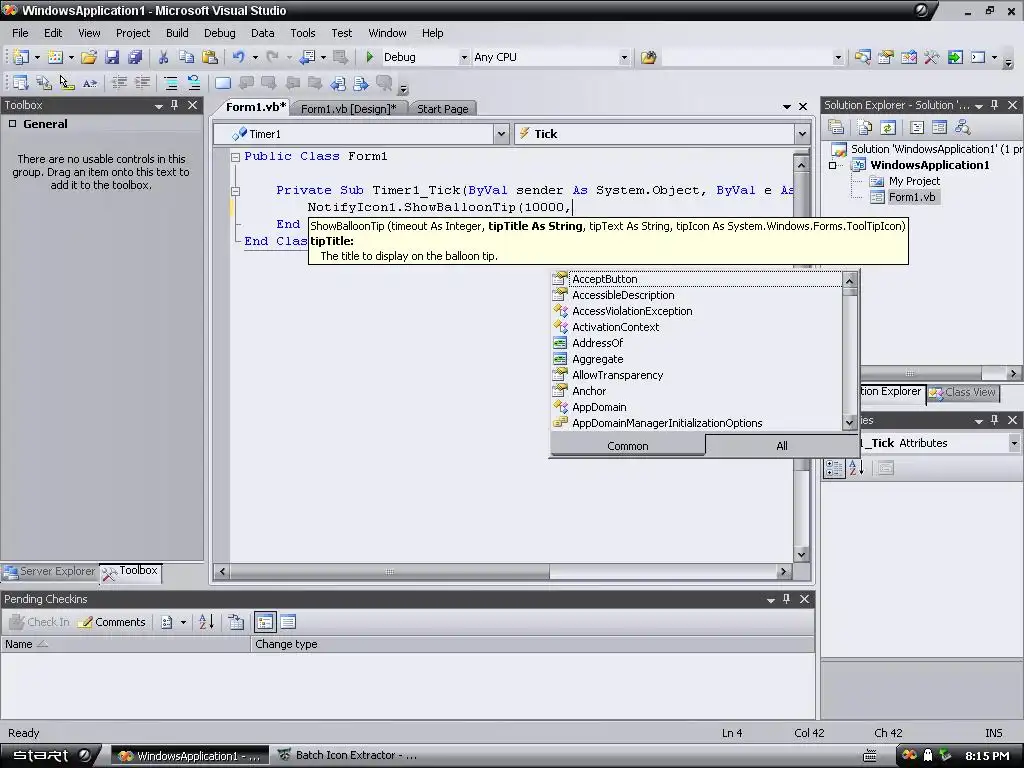Open the Properties Window toolbar icon

[886, 57]
